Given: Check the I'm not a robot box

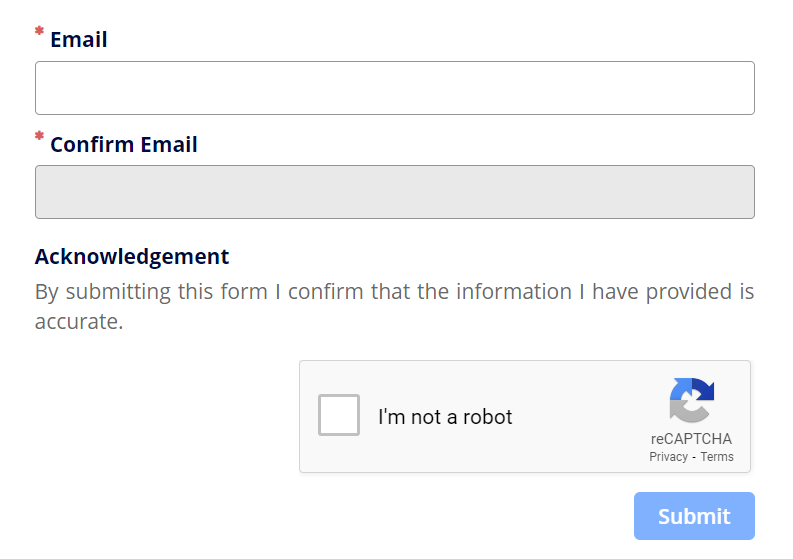Looking at the screenshot, I should coord(339,415).
